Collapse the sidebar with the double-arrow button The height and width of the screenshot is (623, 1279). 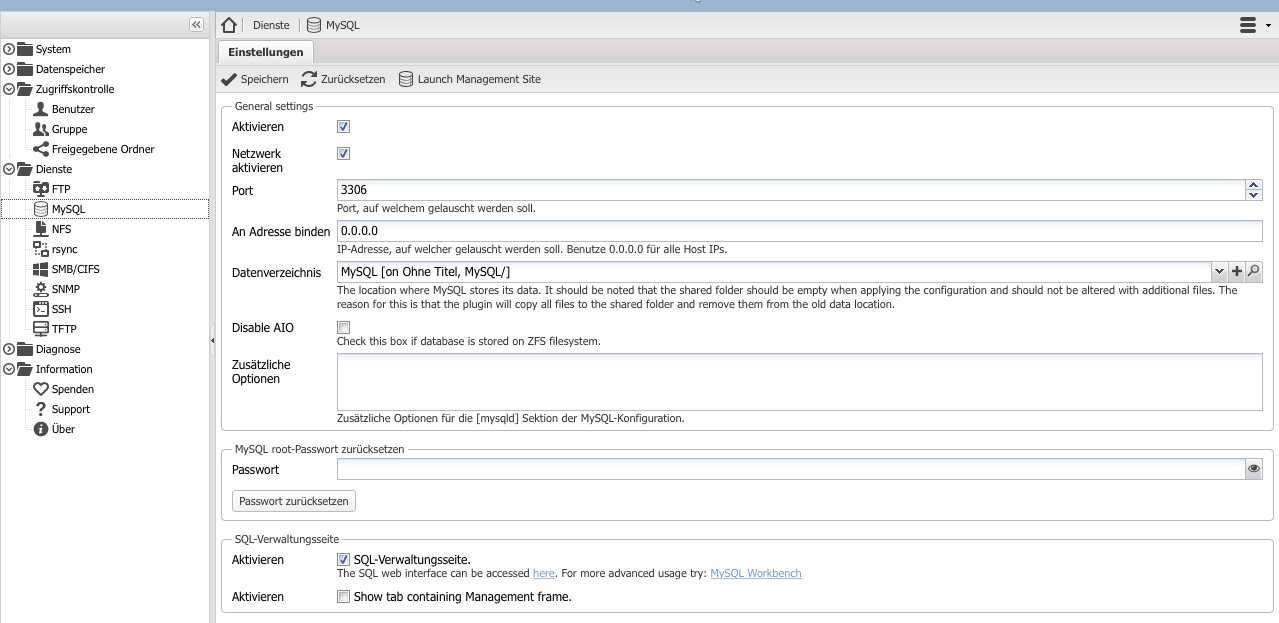(x=197, y=25)
